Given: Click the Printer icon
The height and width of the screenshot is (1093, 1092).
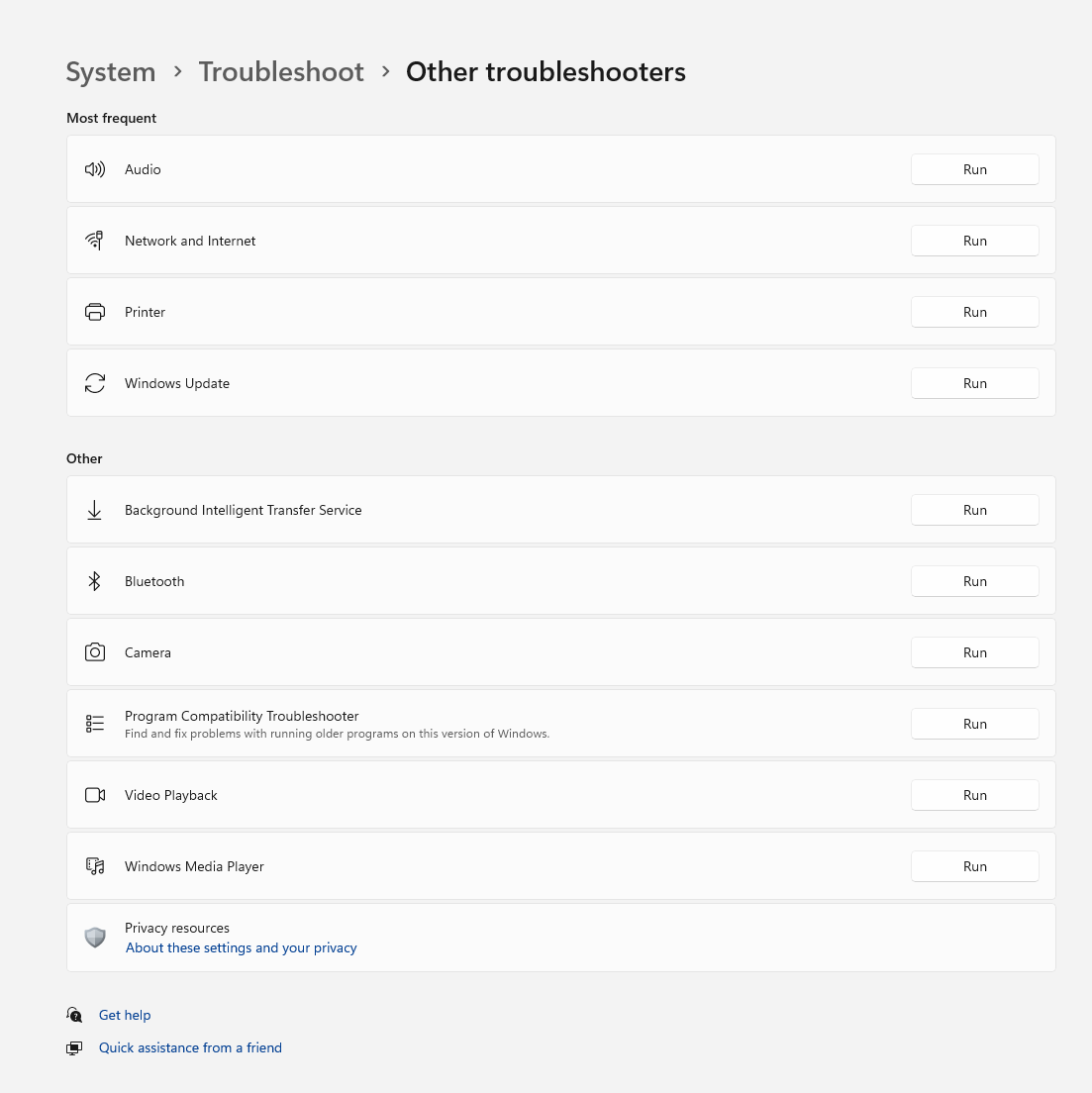Looking at the screenshot, I should pyautogui.click(x=95, y=312).
